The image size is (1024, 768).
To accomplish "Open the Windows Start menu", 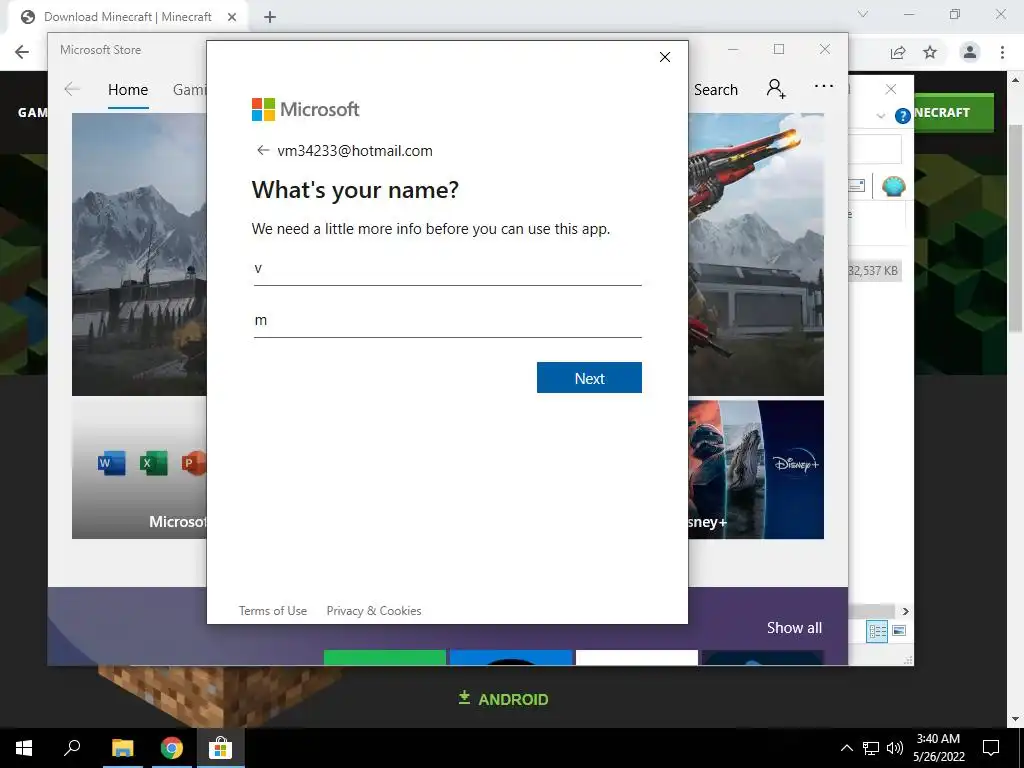I will (24, 748).
